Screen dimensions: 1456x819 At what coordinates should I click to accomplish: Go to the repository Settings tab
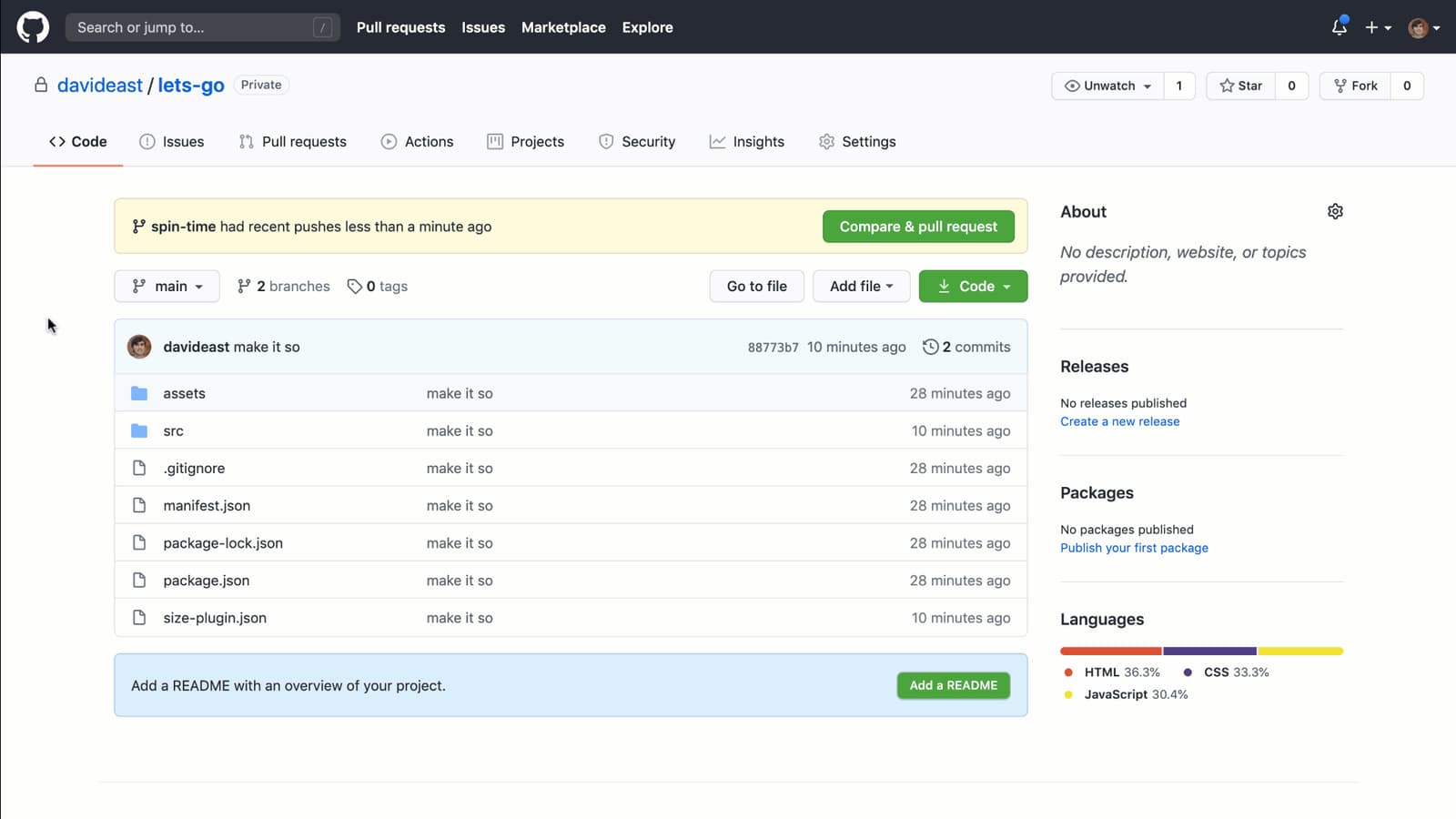point(857,142)
